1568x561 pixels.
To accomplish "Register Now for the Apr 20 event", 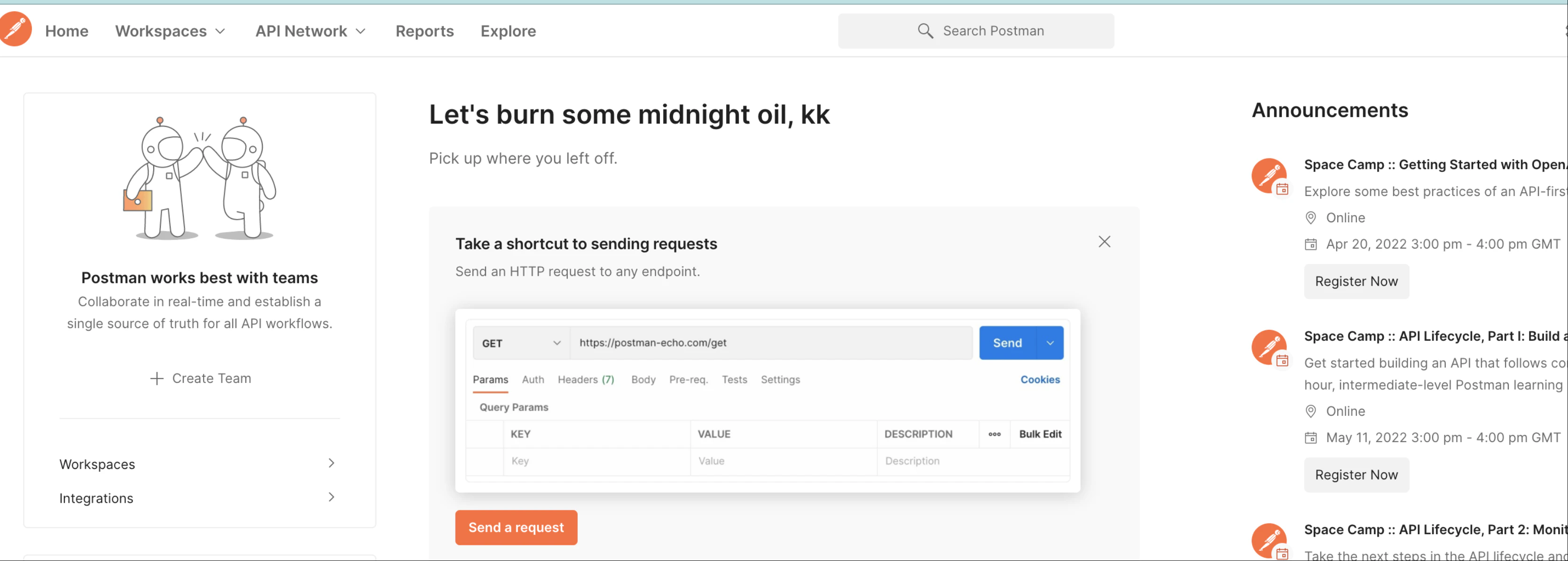I will [x=1356, y=281].
